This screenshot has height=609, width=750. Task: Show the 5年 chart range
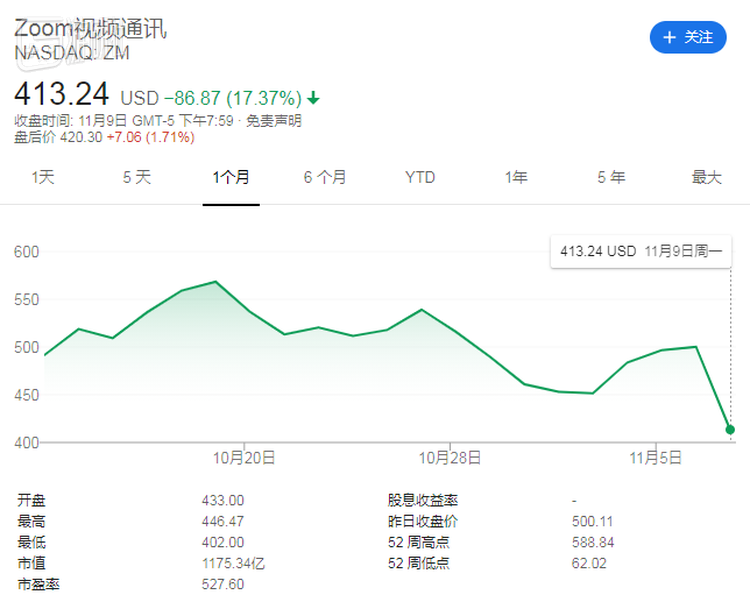pyautogui.click(x=611, y=177)
